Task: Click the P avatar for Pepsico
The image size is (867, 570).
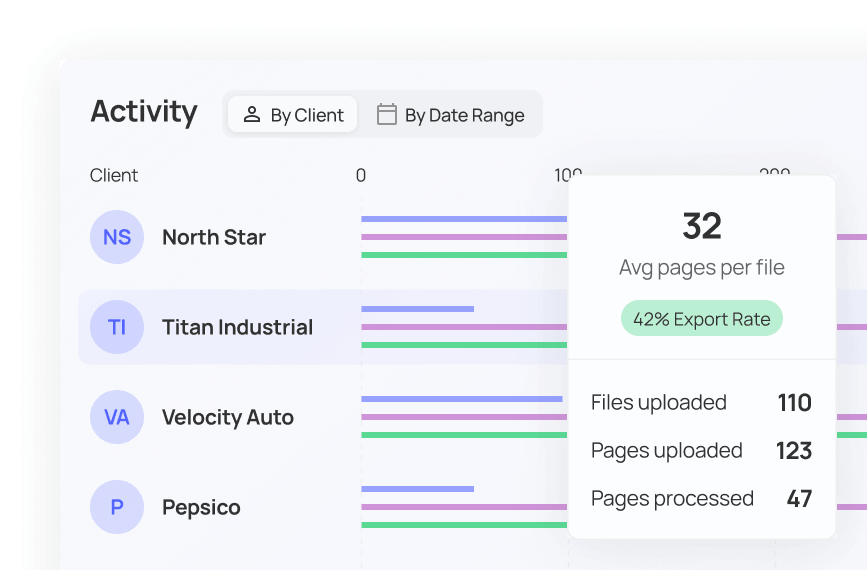Action: coord(117,507)
